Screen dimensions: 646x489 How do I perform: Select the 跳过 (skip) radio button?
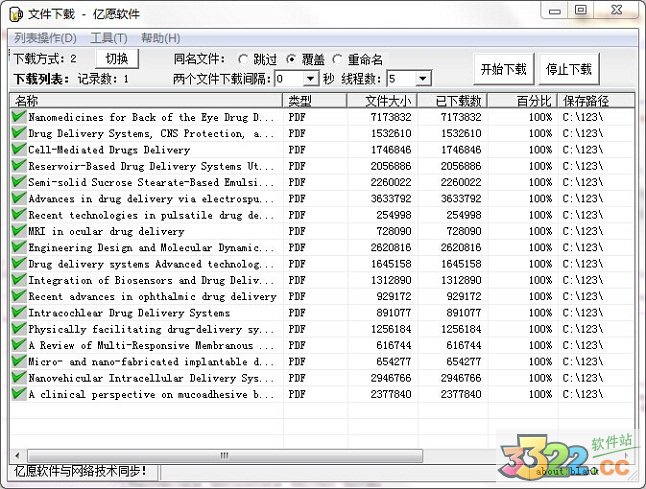[243, 59]
